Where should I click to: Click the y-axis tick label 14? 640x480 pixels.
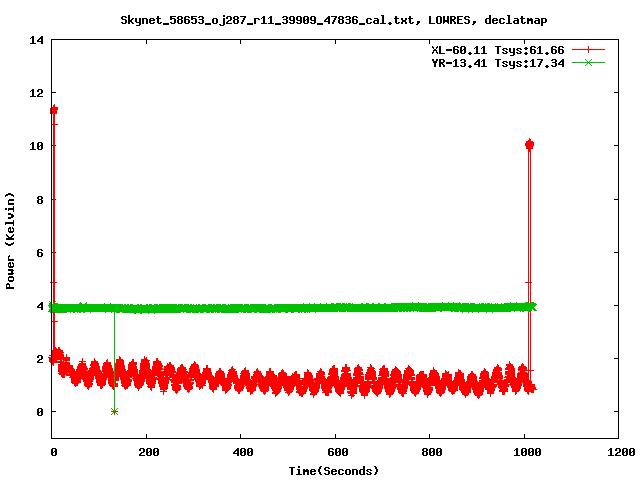(x=37, y=40)
